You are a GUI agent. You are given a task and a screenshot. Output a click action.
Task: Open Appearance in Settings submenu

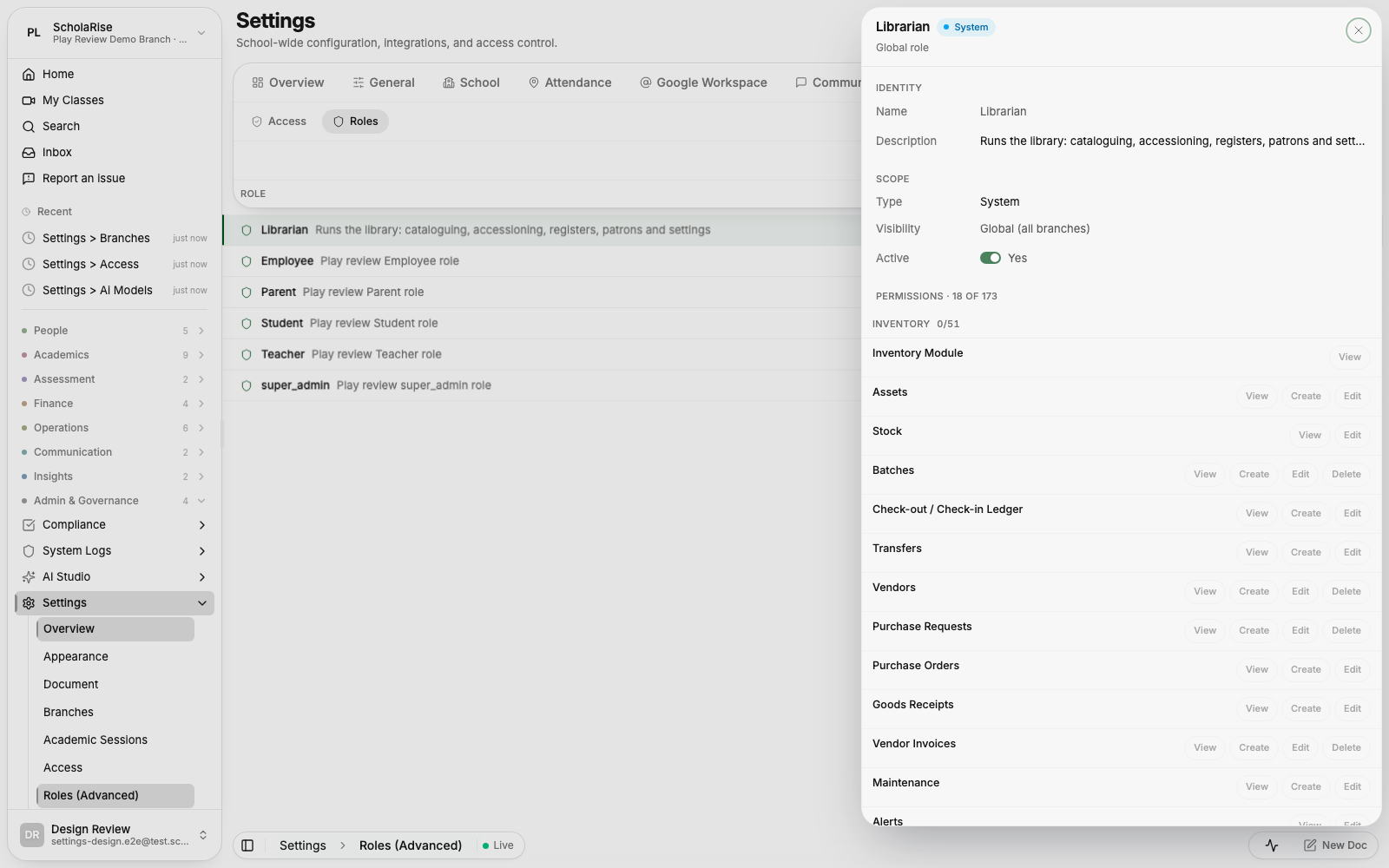coord(115,657)
